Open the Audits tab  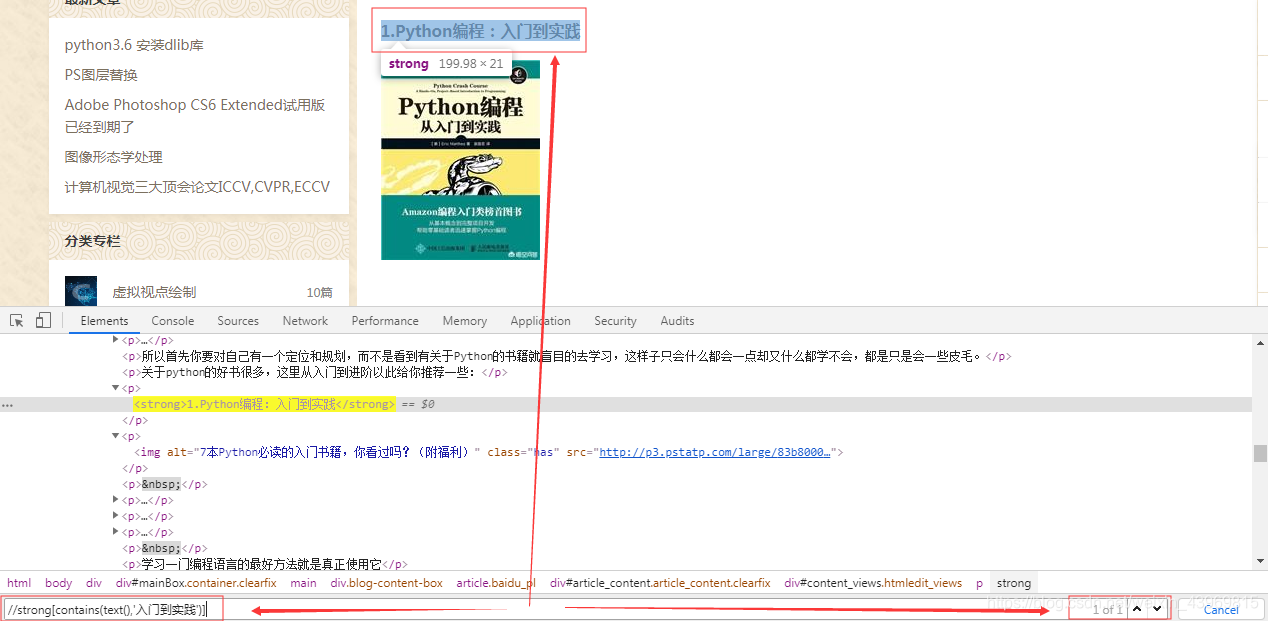[x=677, y=321]
